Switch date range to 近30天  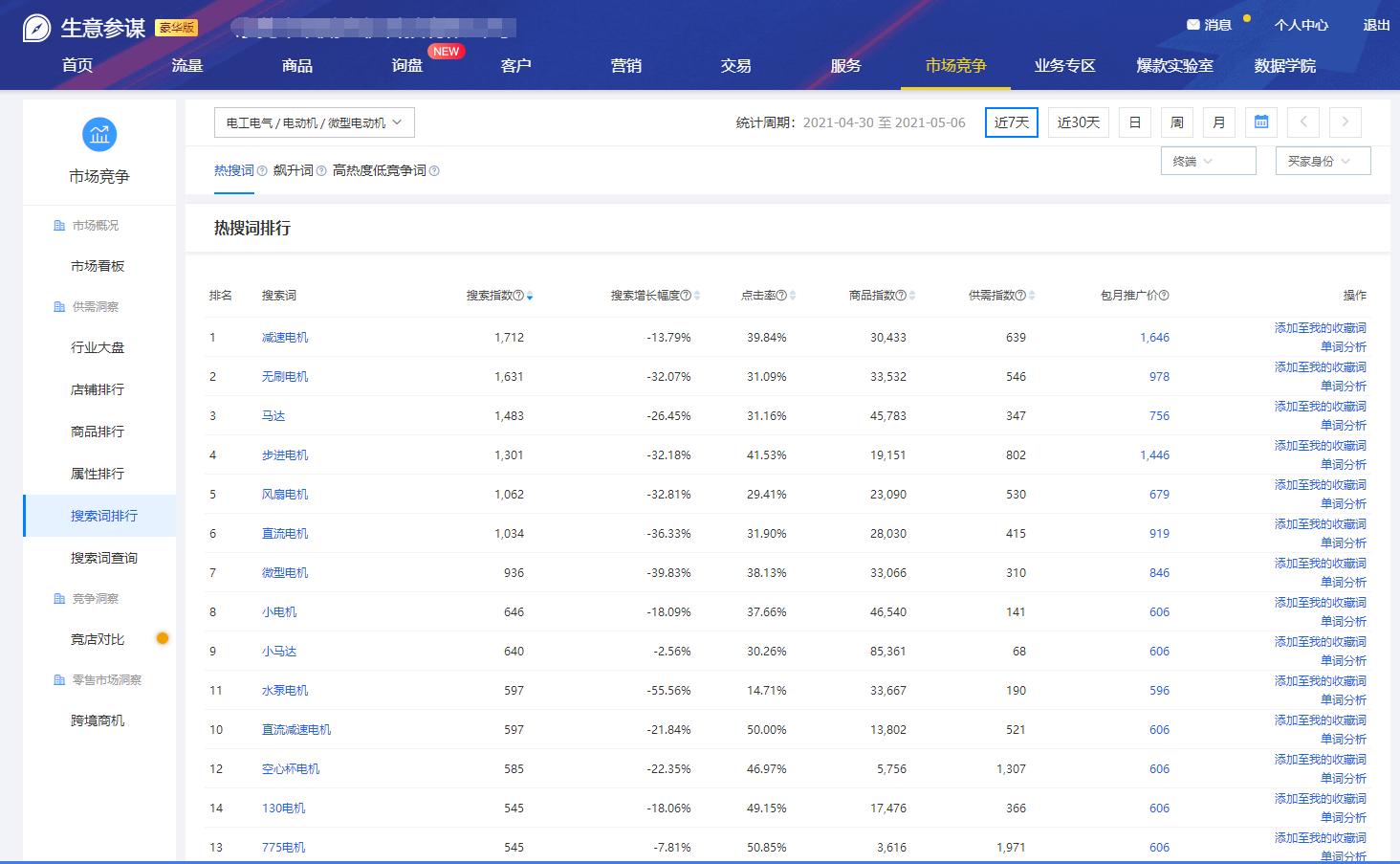click(x=1078, y=122)
